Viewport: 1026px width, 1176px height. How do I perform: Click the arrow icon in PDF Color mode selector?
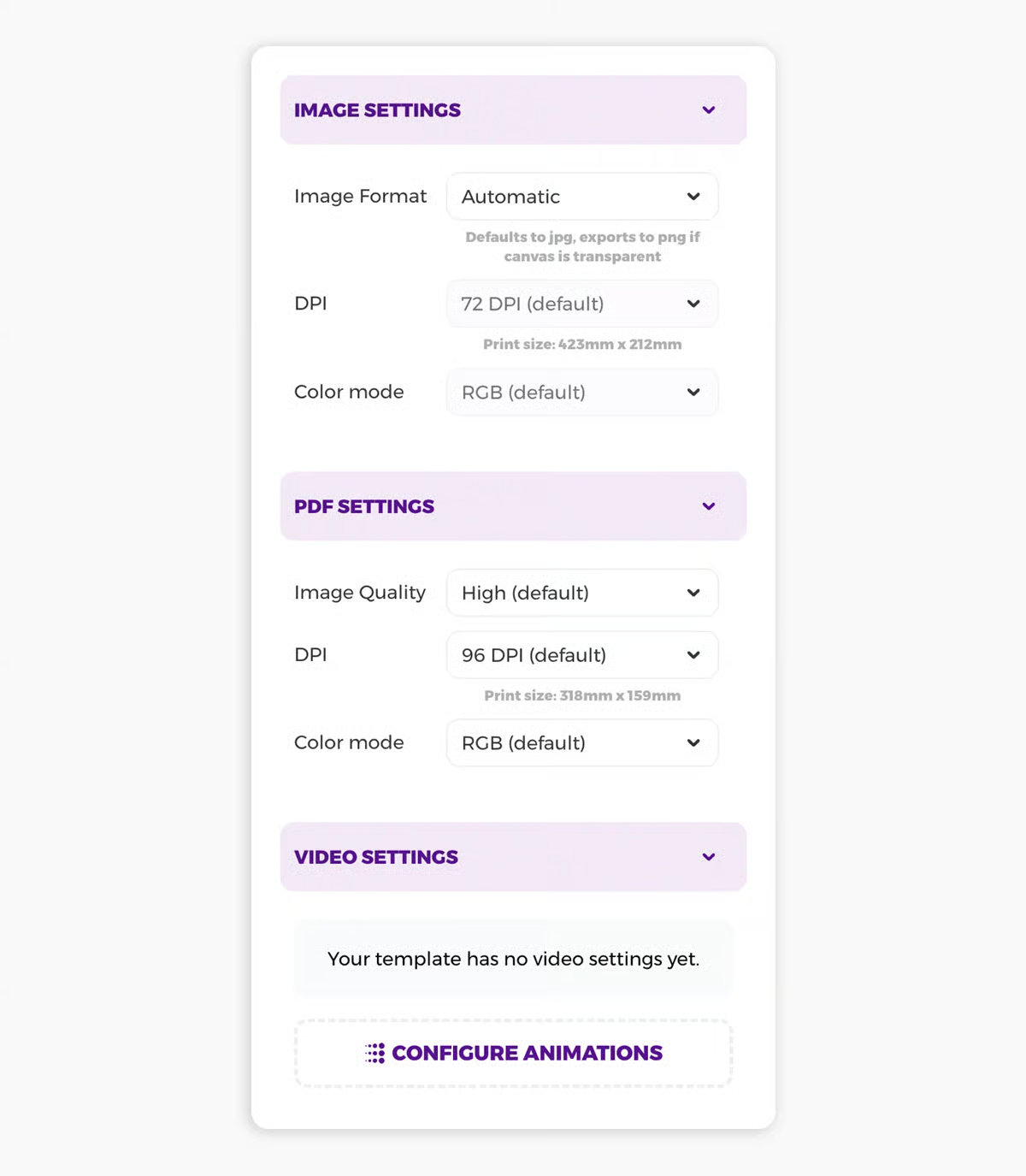click(x=693, y=743)
